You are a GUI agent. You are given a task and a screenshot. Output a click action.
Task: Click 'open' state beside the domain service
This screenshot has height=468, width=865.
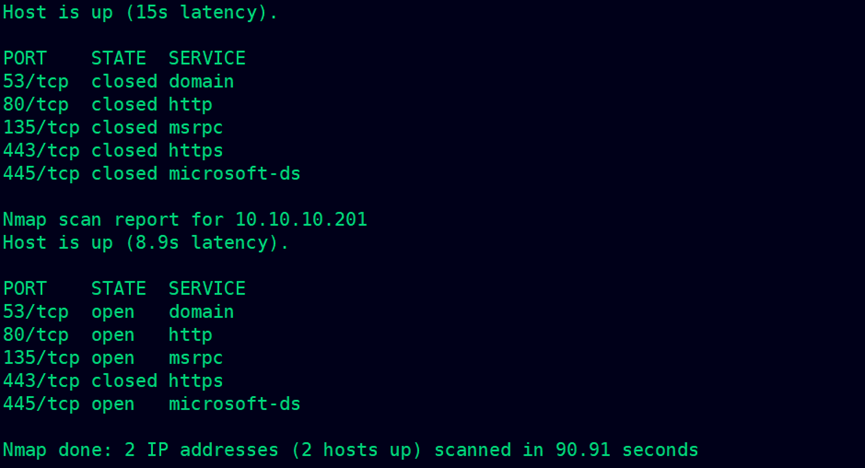coord(113,312)
